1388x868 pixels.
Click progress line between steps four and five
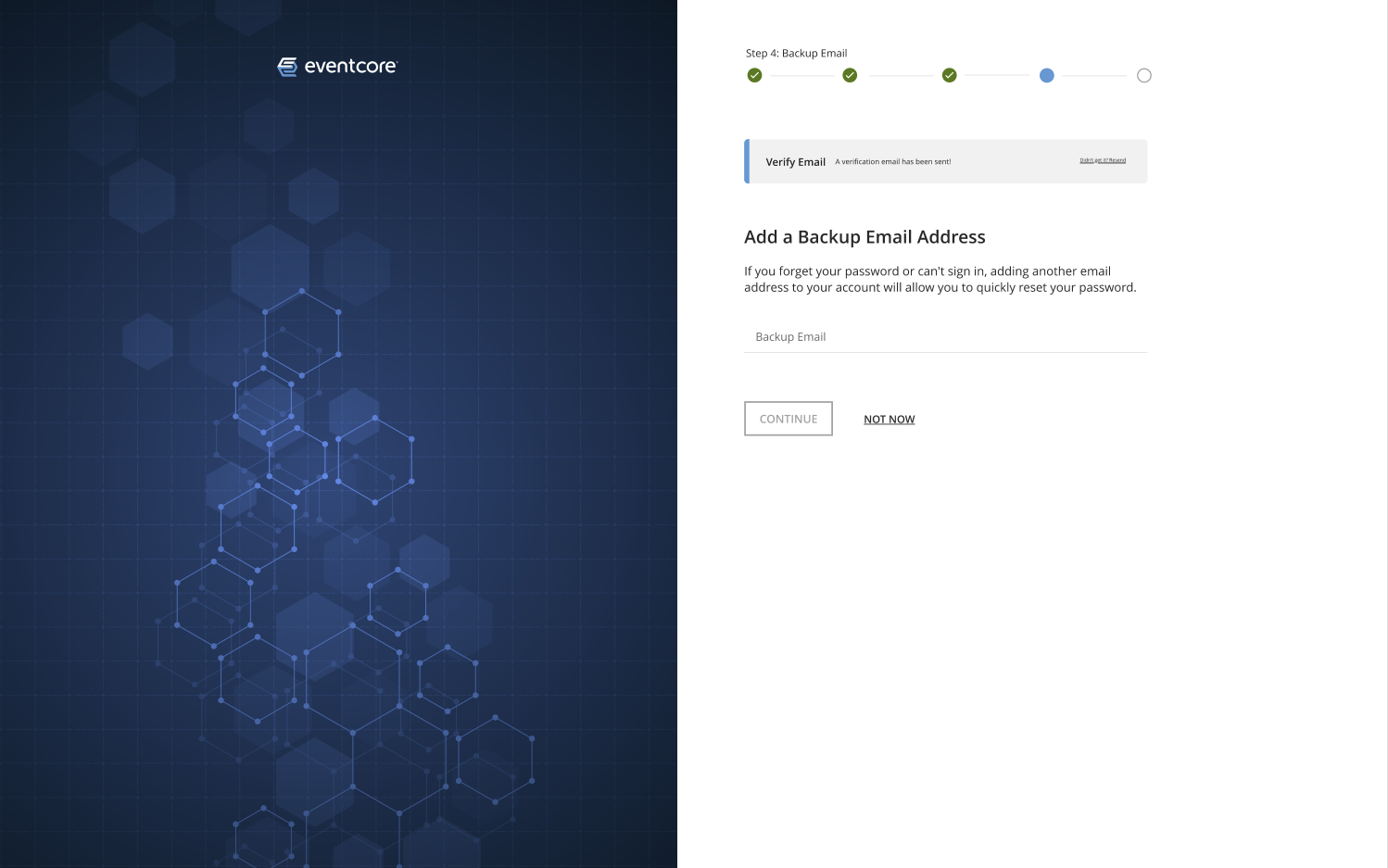[1094, 75]
